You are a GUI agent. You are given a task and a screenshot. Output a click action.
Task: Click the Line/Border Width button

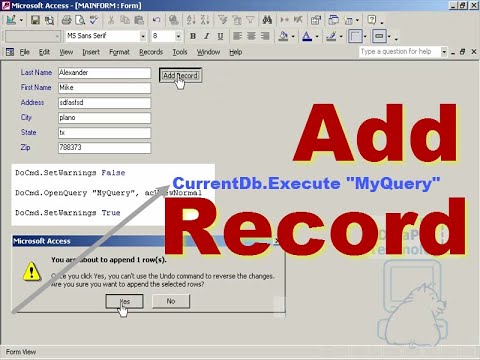pyautogui.click(x=355, y=36)
